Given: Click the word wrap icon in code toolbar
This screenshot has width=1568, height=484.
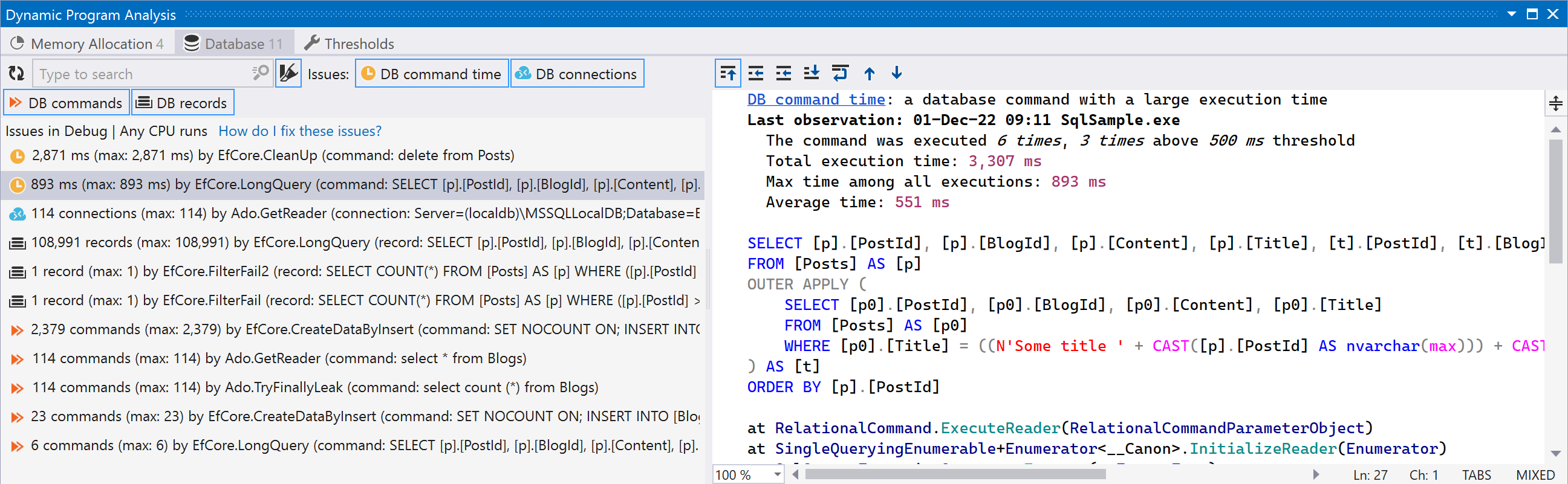Looking at the screenshot, I should 840,74.
